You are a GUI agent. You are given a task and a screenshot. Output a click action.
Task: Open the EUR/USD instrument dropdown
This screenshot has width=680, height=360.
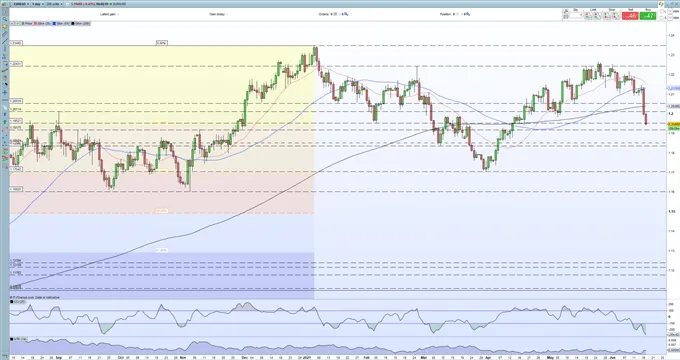click(x=22, y=4)
